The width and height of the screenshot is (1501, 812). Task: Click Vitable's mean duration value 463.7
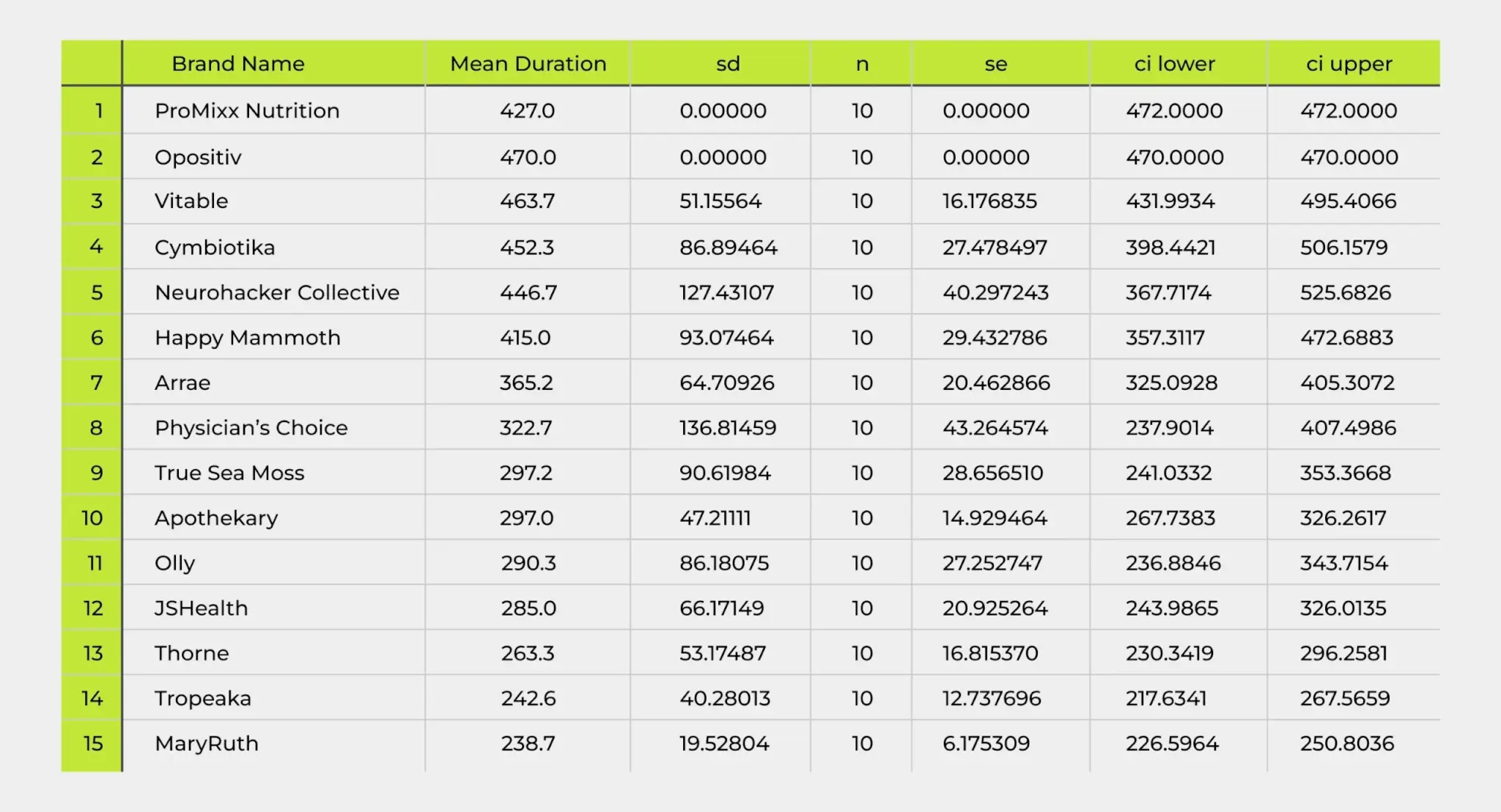coord(527,201)
